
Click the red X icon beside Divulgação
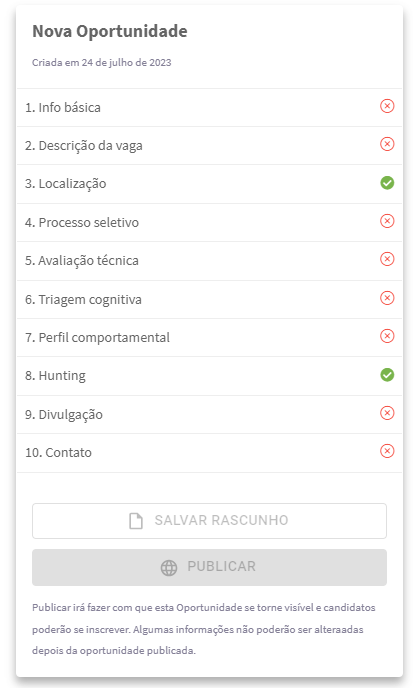387,413
